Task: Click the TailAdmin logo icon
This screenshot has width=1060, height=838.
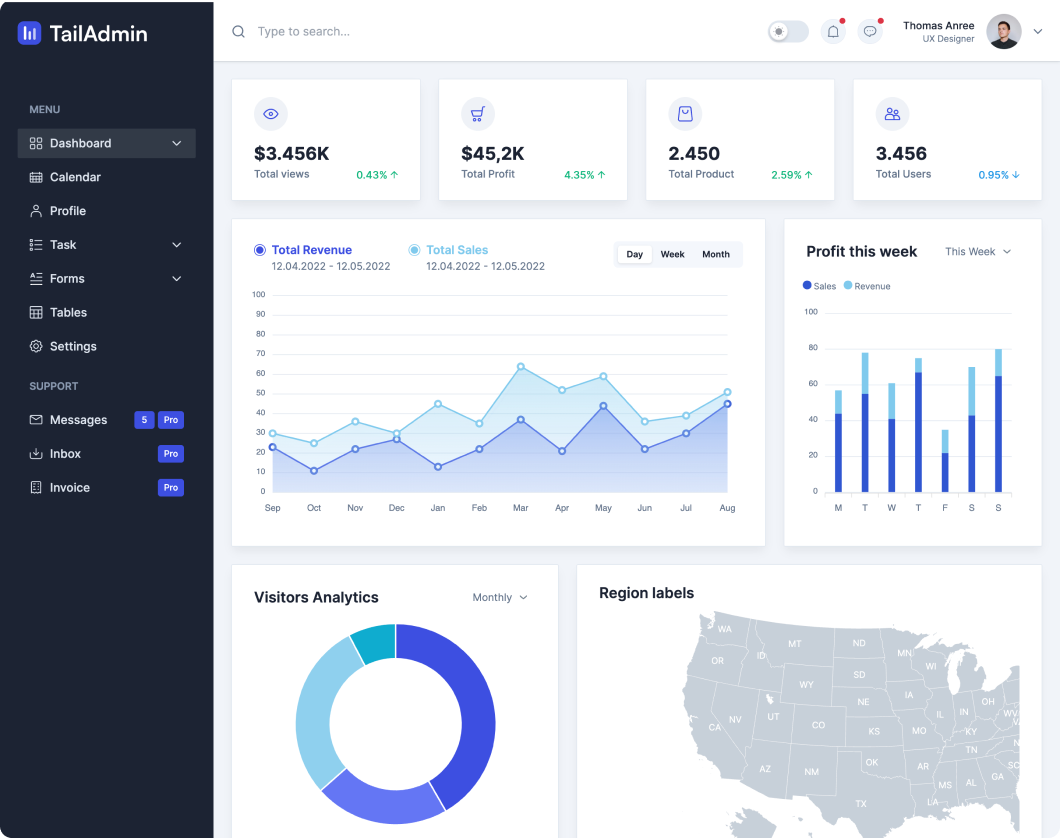Action: pyautogui.click(x=30, y=33)
